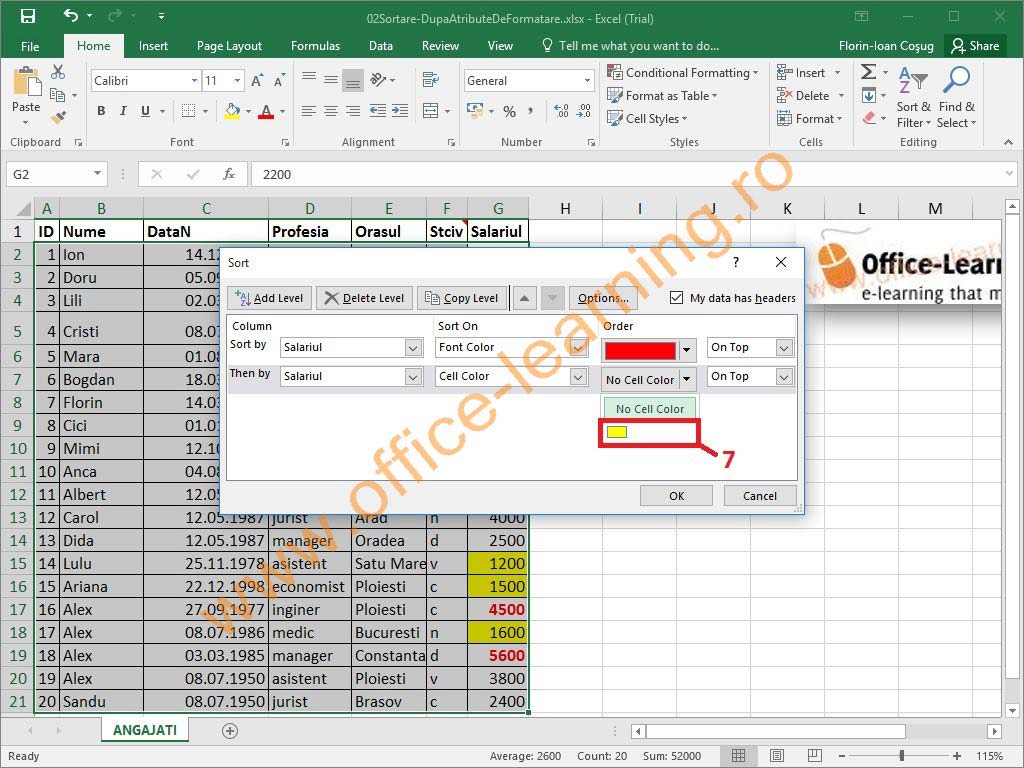Click the Paste clipboard icon
Image resolution: width=1024 pixels, height=768 pixels.
26,82
